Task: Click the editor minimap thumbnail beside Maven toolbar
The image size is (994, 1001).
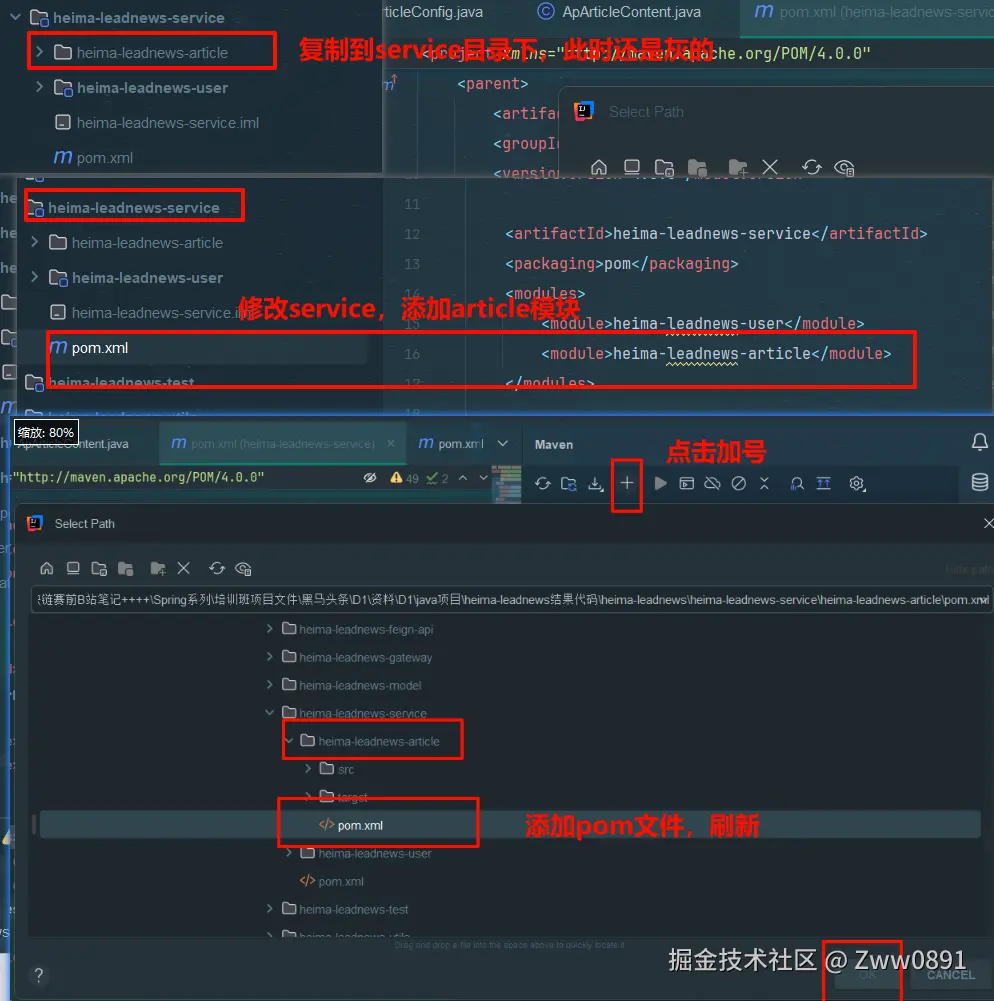Action: [507, 483]
